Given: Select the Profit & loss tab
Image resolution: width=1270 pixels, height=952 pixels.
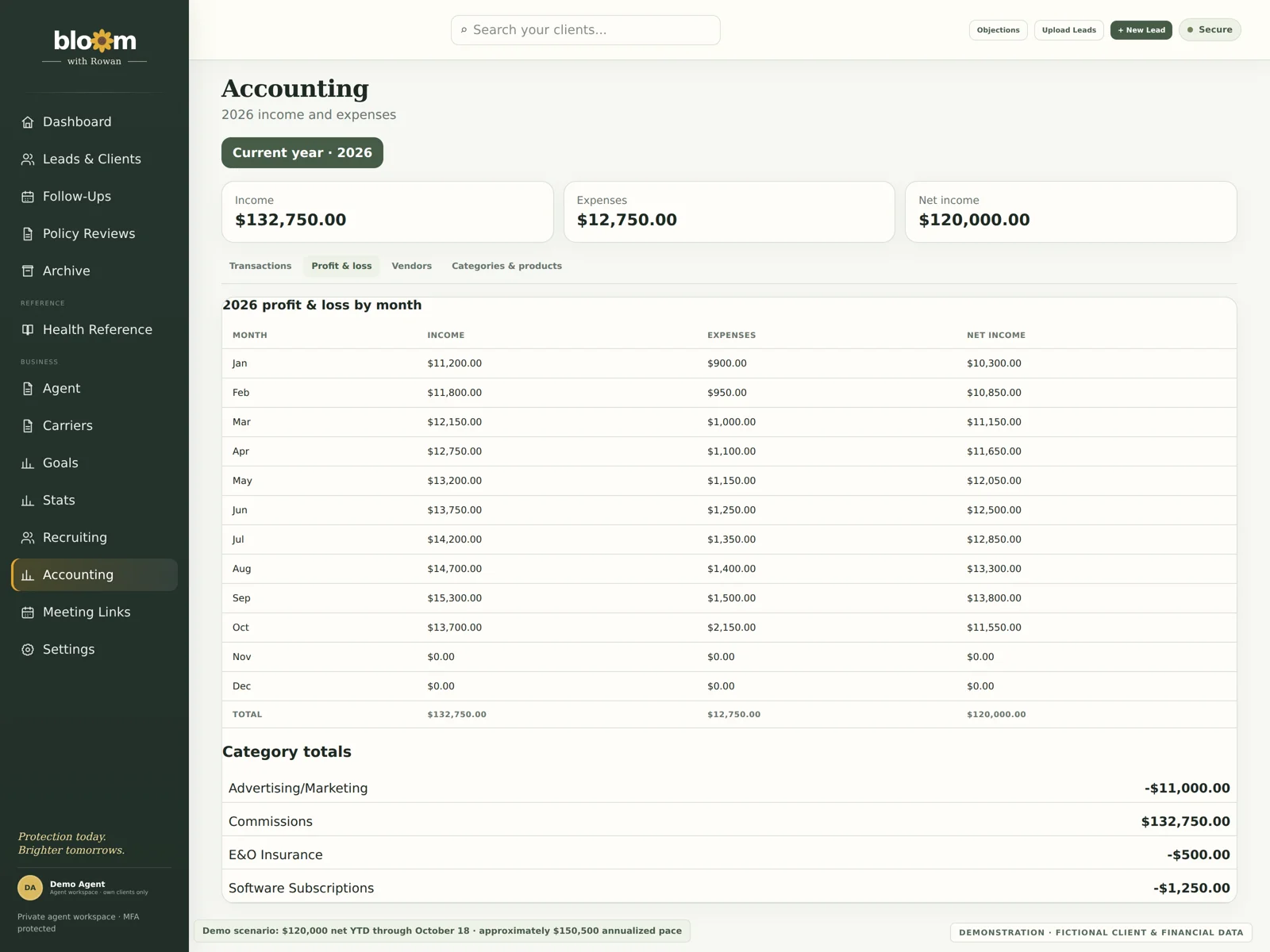Looking at the screenshot, I should tap(341, 266).
